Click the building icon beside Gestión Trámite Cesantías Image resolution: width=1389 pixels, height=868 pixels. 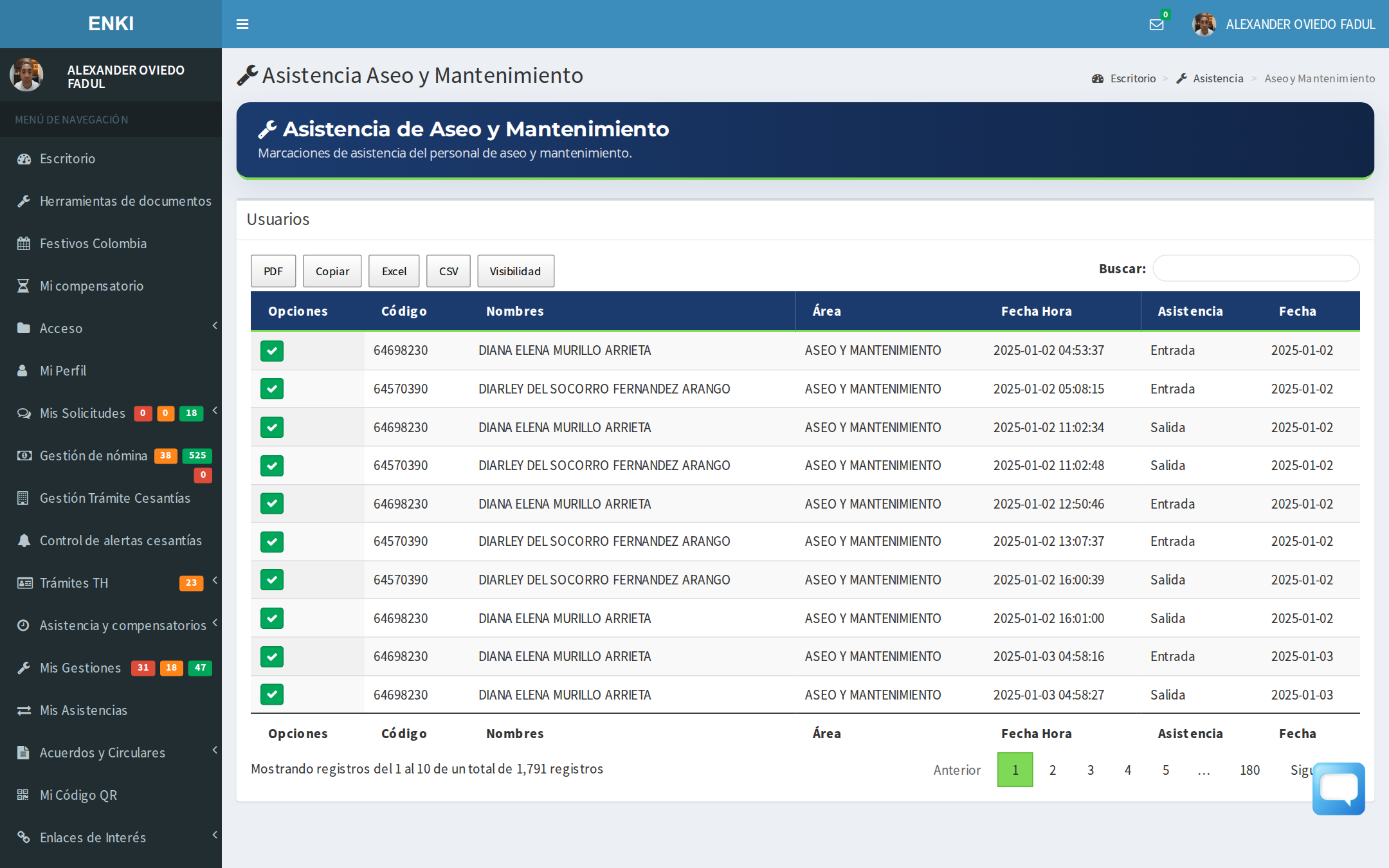tap(23, 498)
